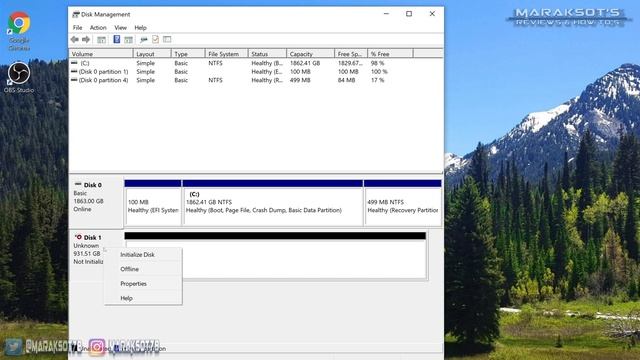This screenshot has height=360, width=640.
Task: Toggle the Show/Hide Action Pane toolbar icon
Action: [x=129, y=40]
